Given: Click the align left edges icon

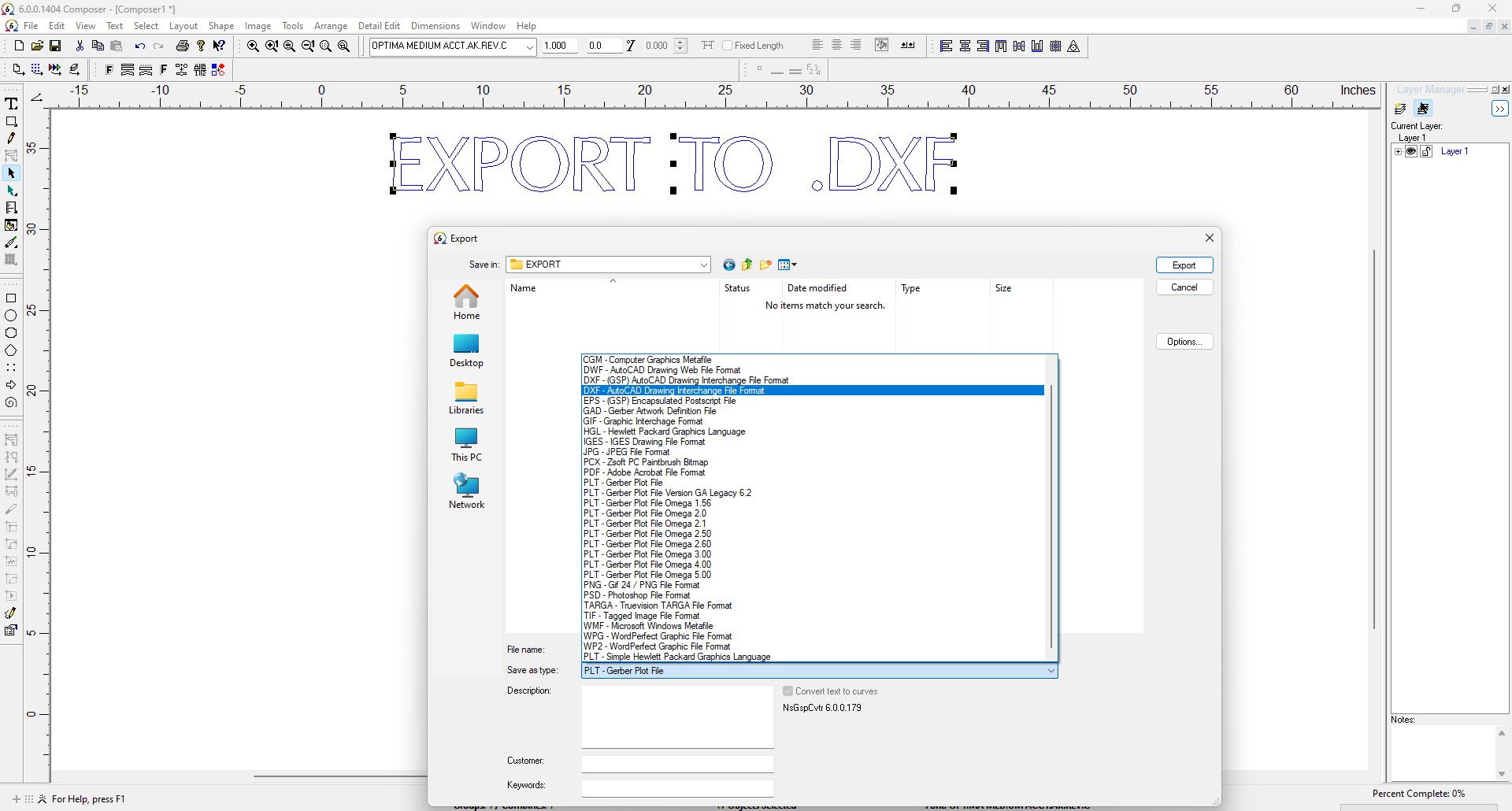Looking at the screenshot, I should pyautogui.click(x=947, y=46).
